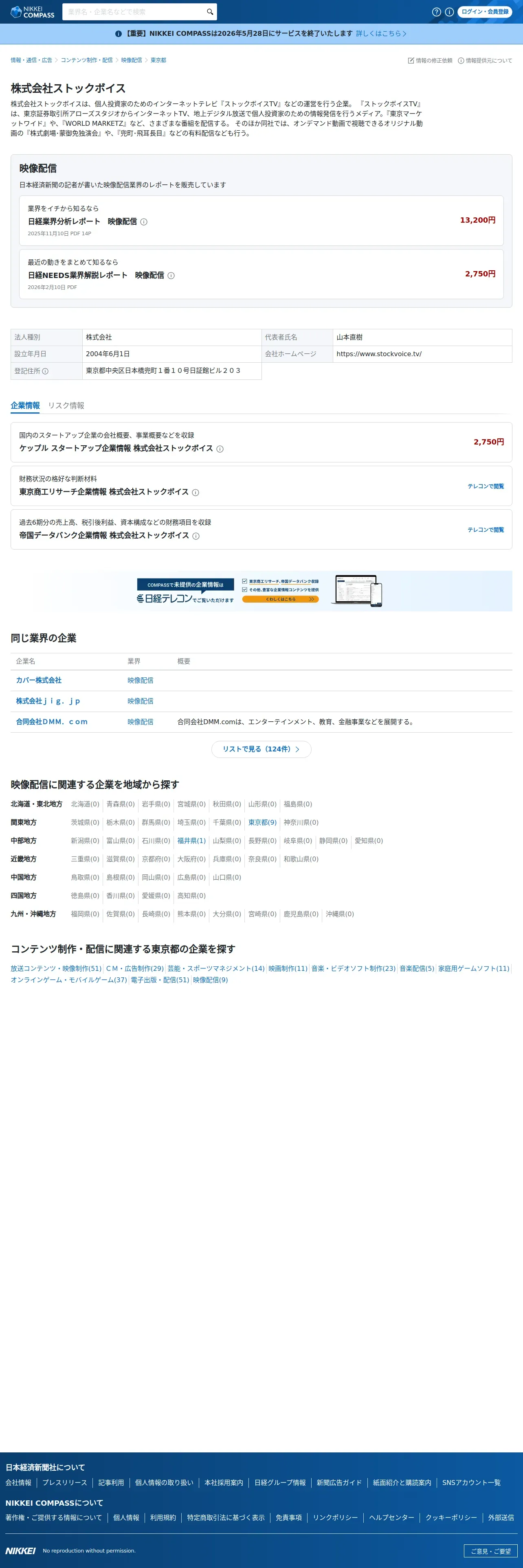Open the 東京都 breadcrumb link
Image resolution: width=523 pixels, height=1568 pixels.
click(x=158, y=60)
